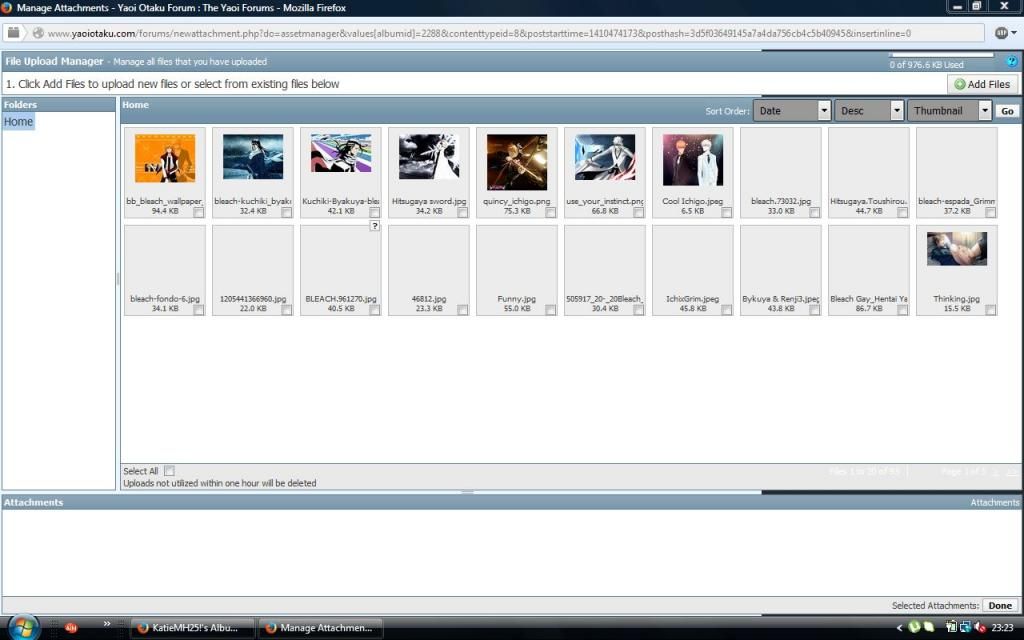Click the volume icon in system tray
This screenshot has height=640, width=1024.
click(980, 627)
